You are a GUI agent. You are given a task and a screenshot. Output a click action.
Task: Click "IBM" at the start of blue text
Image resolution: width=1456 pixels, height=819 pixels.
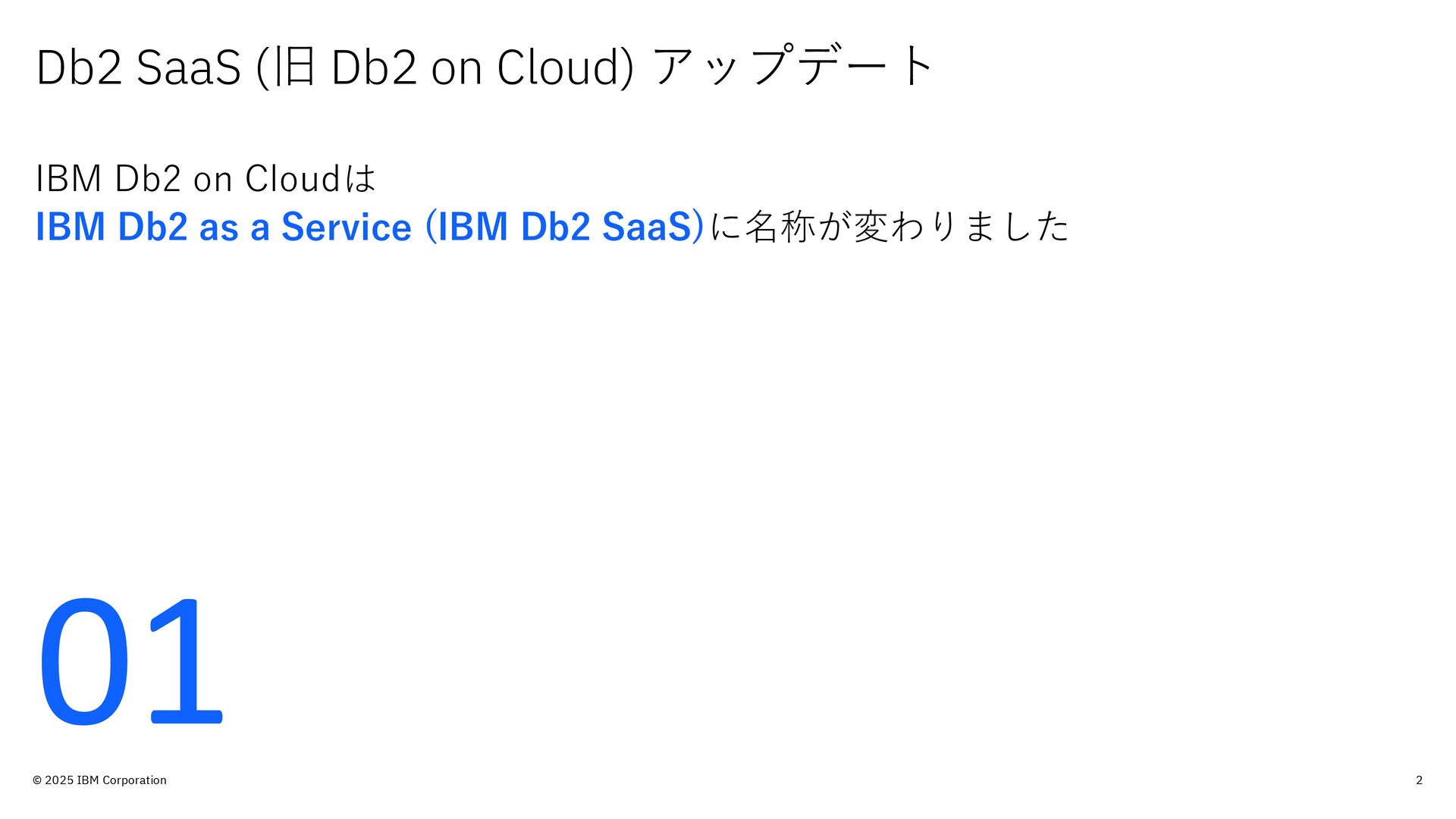click(x=70, y=227)
